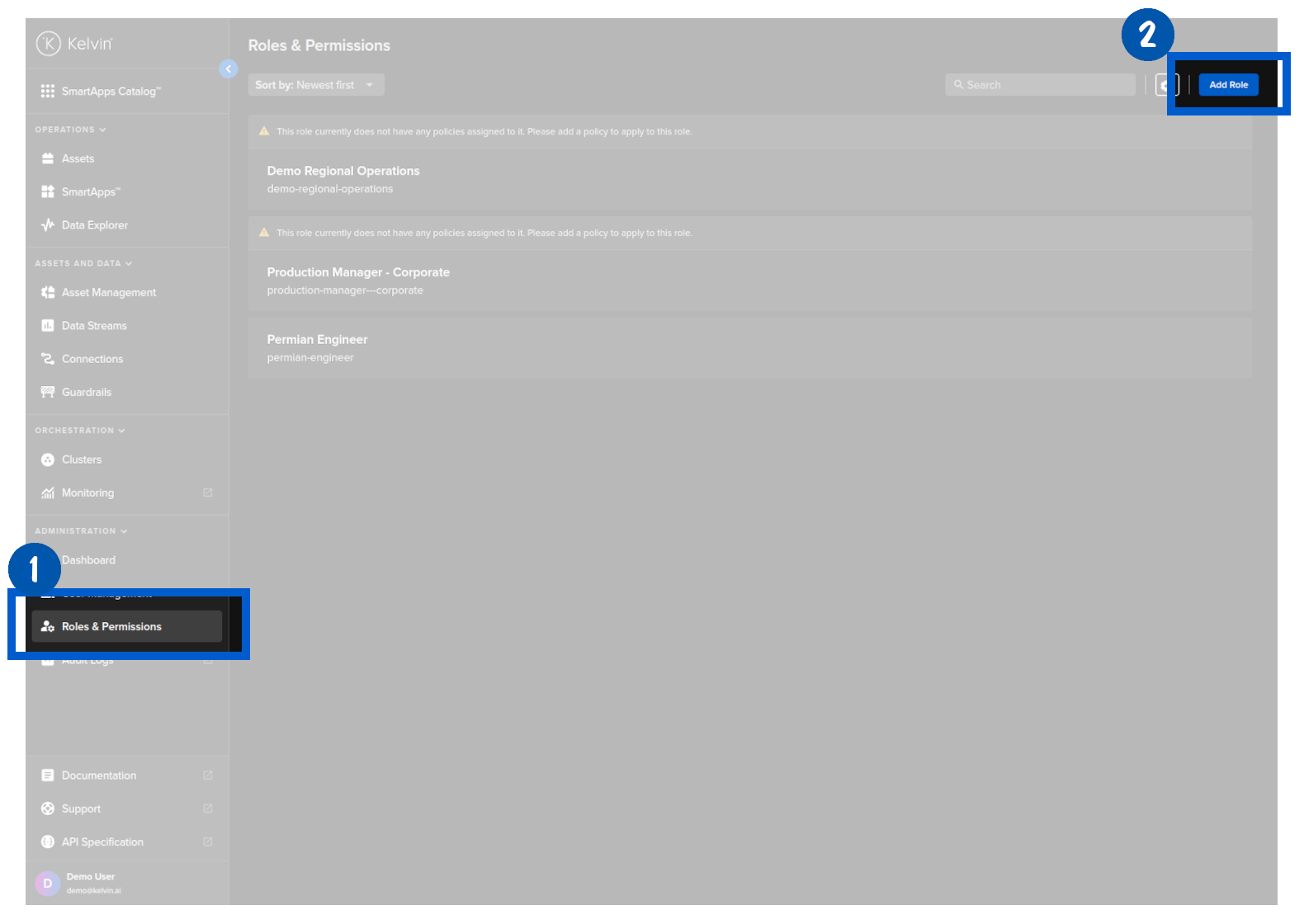The height and width of the screenshot is (924, 1304).
Task: Click the Kelvin logo icon
Action: [x=48, y=43]
